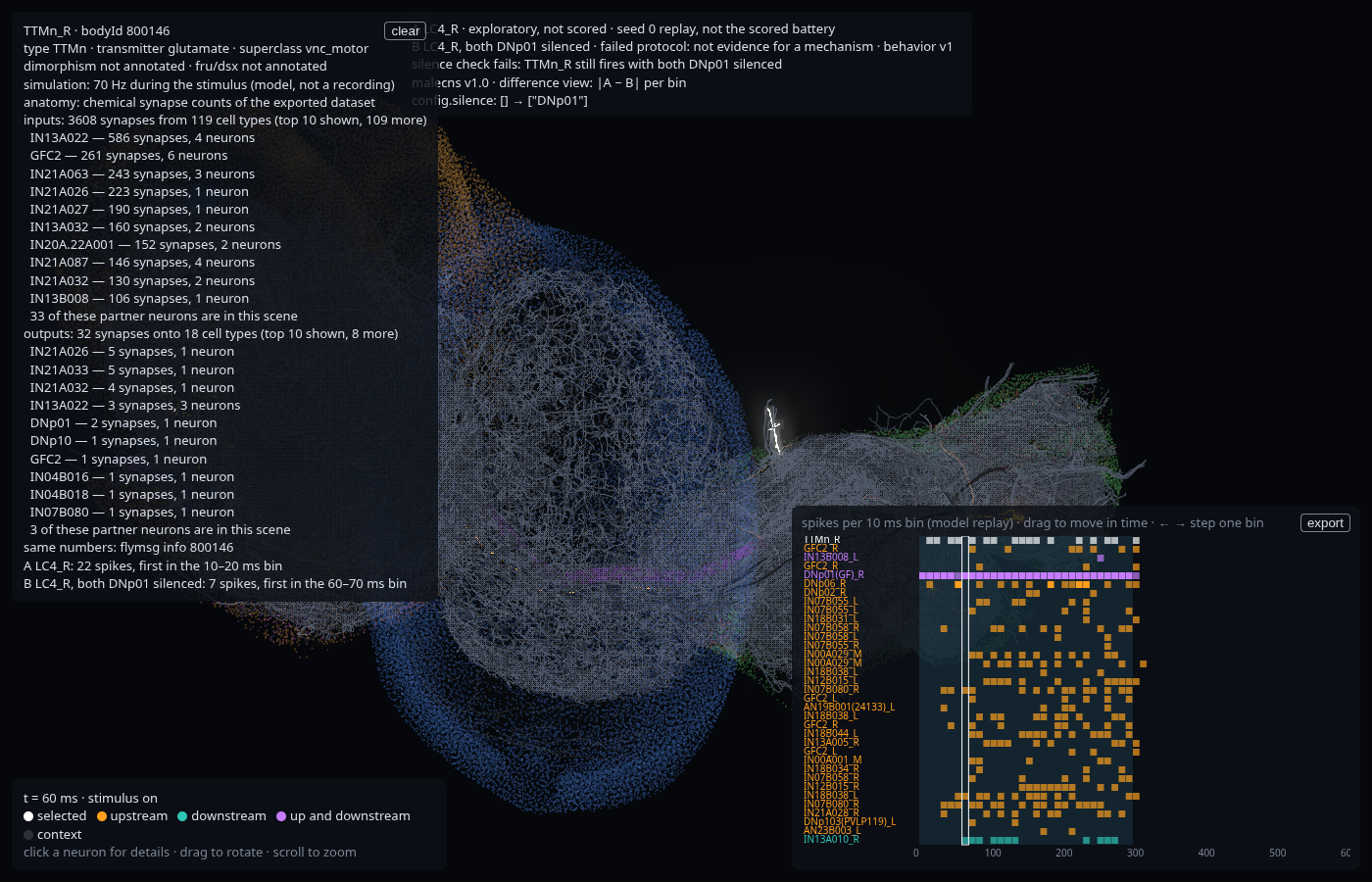Select the IN12B015_R raster row label
Image resolution: width=1372 pixels, height=882 pixels.
point(831,787)
